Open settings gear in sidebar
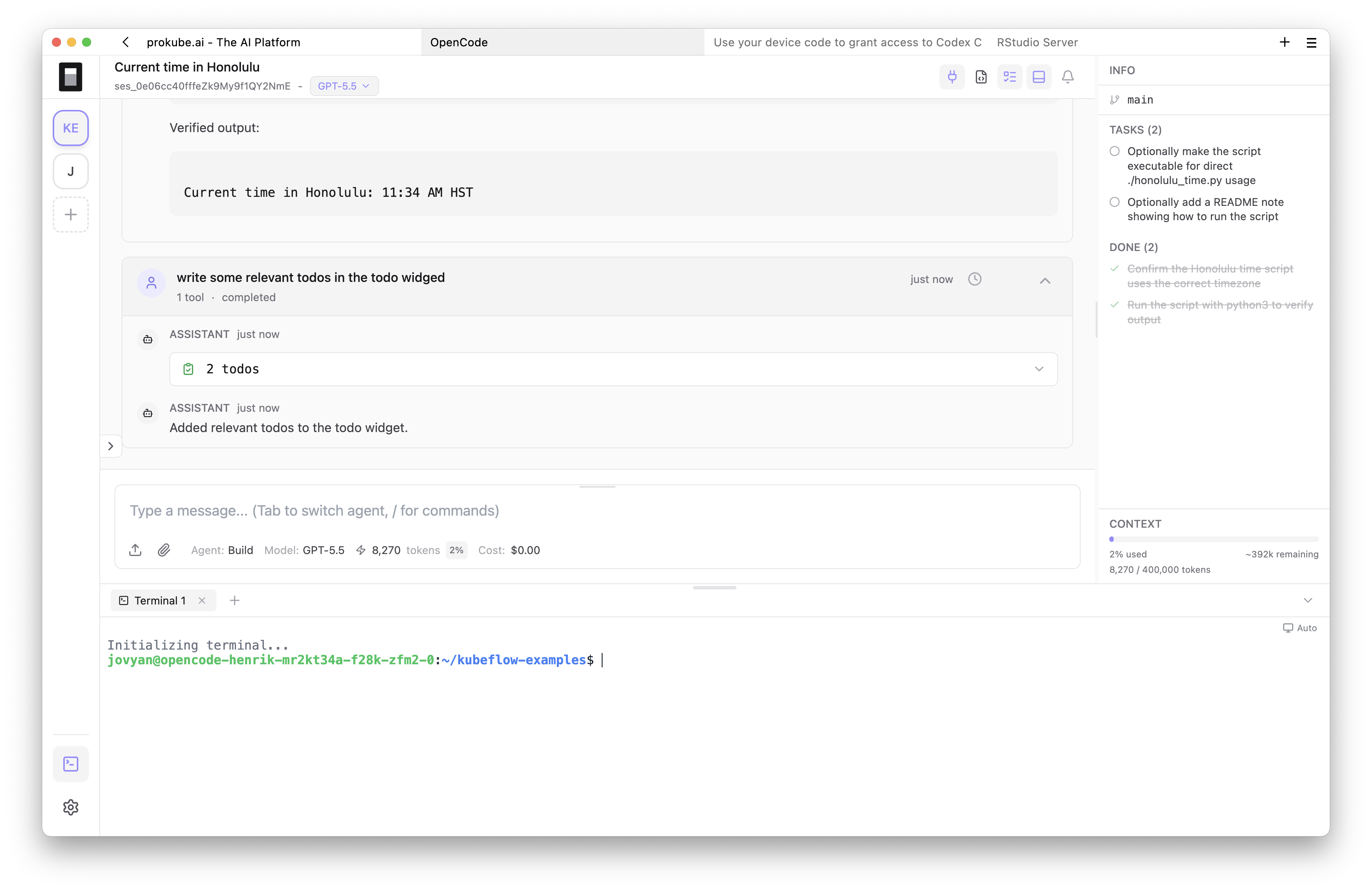This screenshot has height=892, width=1372. pos(70,807)
